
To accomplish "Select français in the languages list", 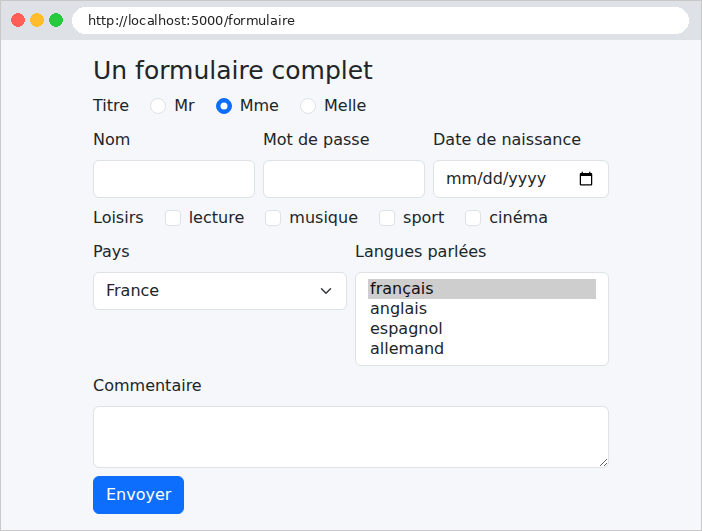I will pyautogui.click(x=482, y=289).
